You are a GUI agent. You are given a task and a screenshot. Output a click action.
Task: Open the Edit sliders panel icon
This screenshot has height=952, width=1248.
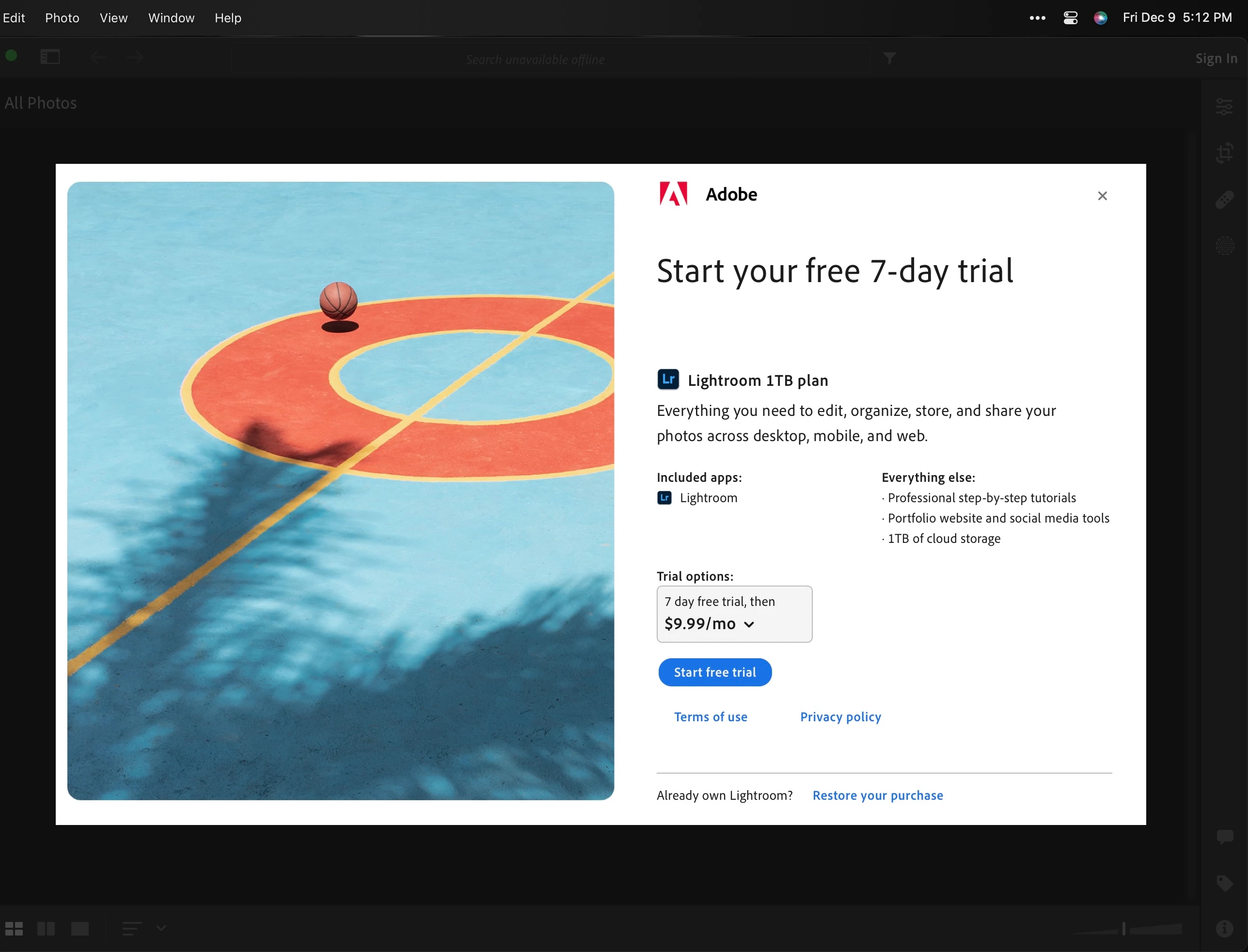pos(1224,106)
